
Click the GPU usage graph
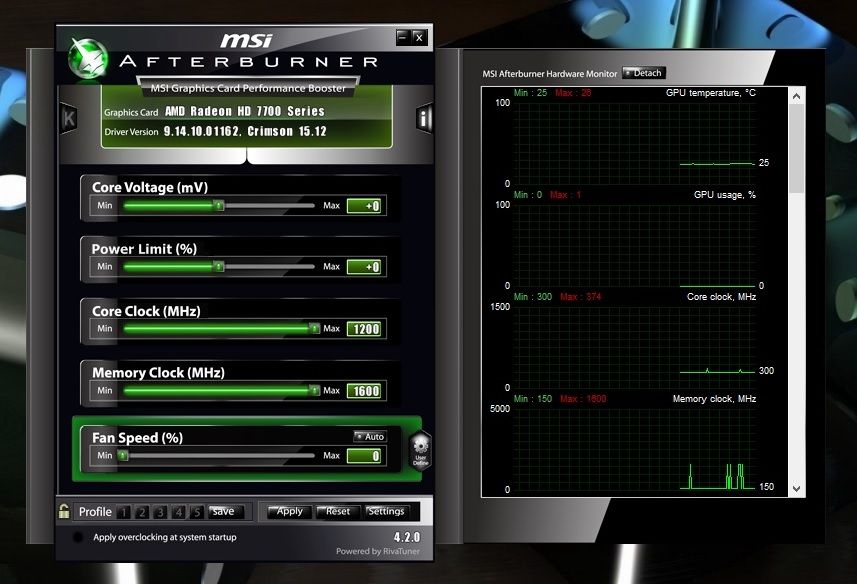[x=635, y=245]
